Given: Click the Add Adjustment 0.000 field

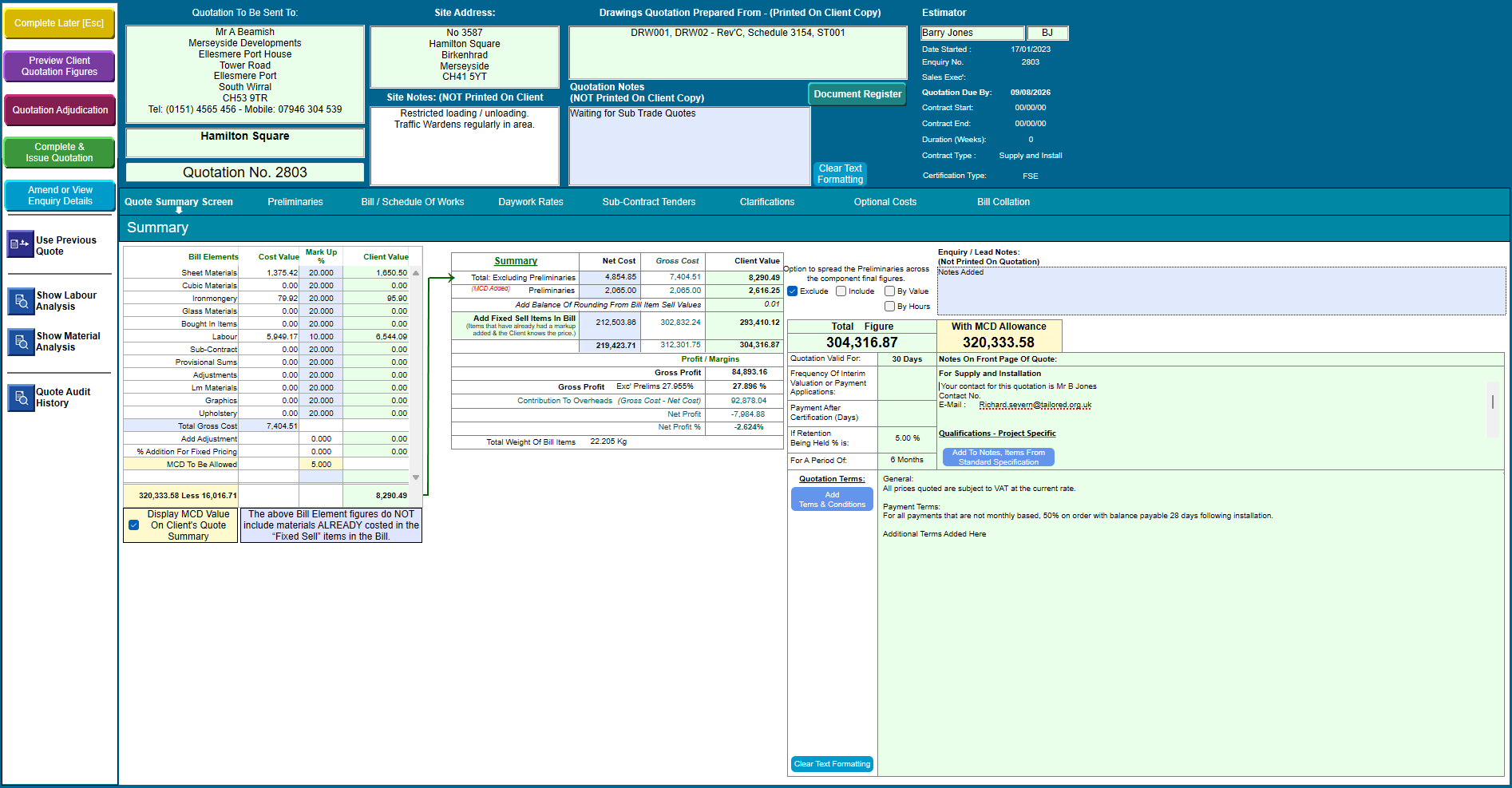Looking at the screenshot, I should coord(321,439).
